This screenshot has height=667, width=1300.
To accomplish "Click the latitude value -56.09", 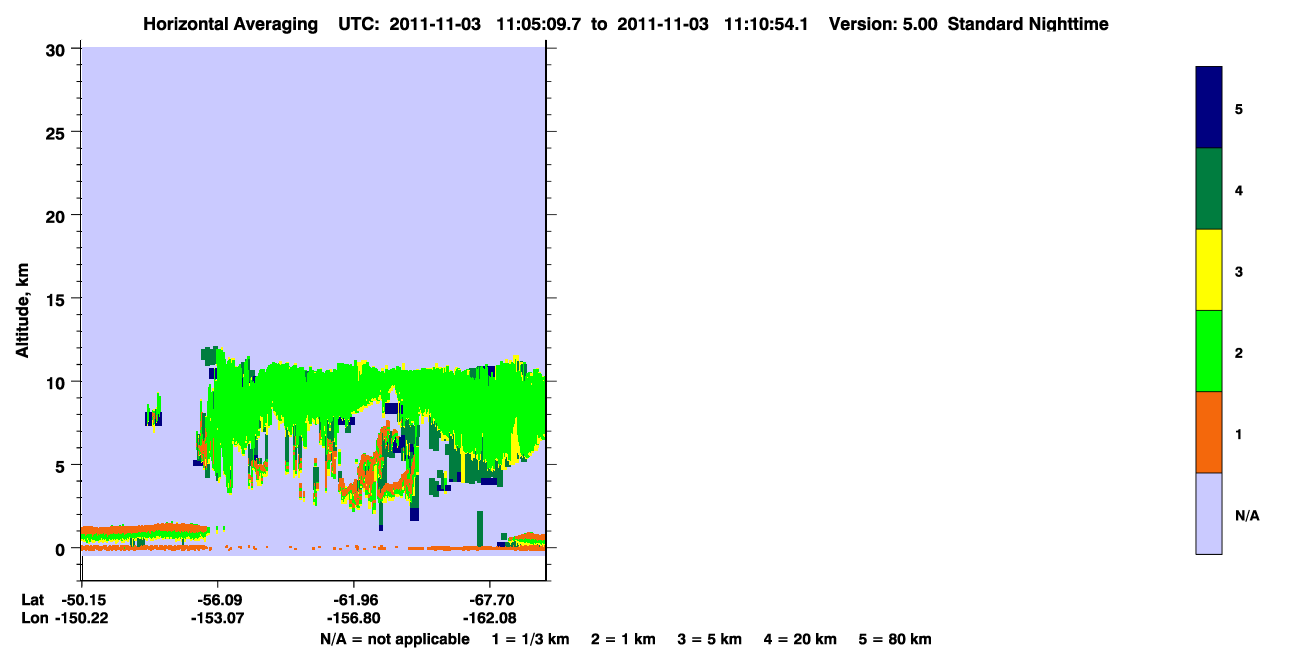I will (x=218, y=600).
